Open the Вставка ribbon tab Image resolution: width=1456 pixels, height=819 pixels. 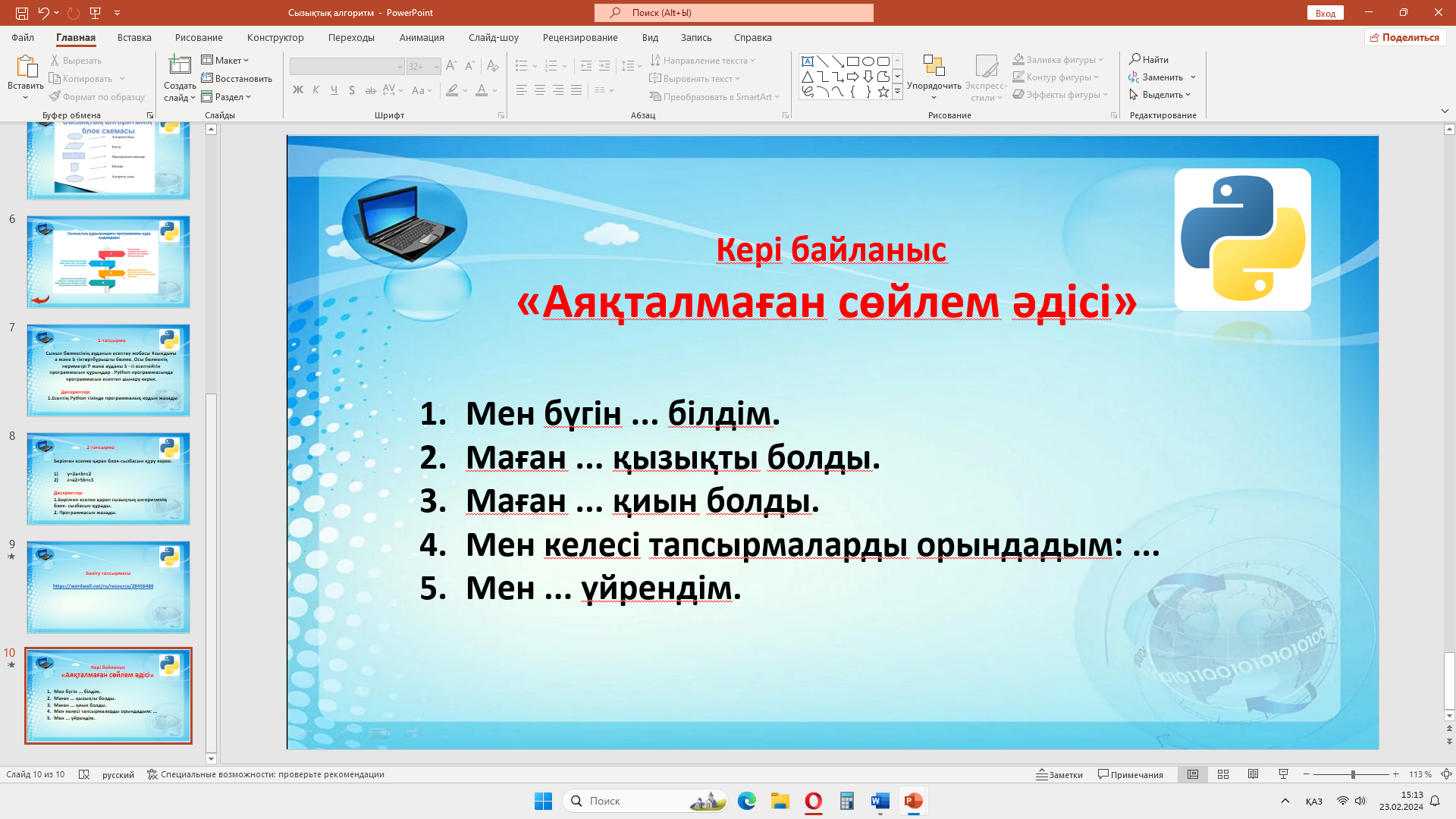[134, 37]
